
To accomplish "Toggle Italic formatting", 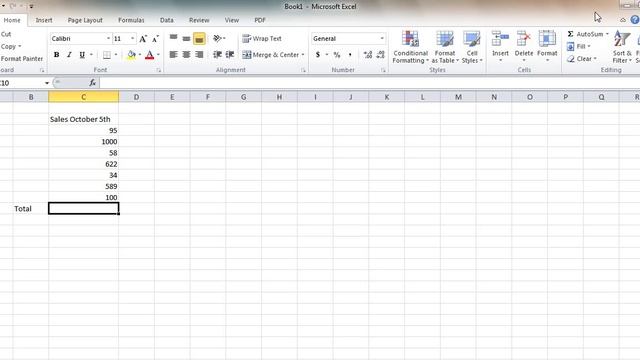I will point(69,55).
